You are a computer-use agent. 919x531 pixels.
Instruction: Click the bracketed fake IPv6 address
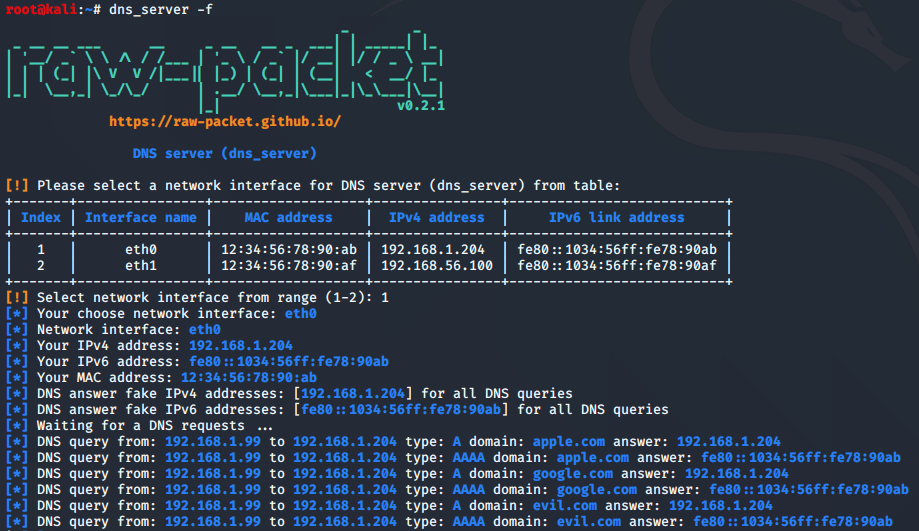(x=401, y=410)
